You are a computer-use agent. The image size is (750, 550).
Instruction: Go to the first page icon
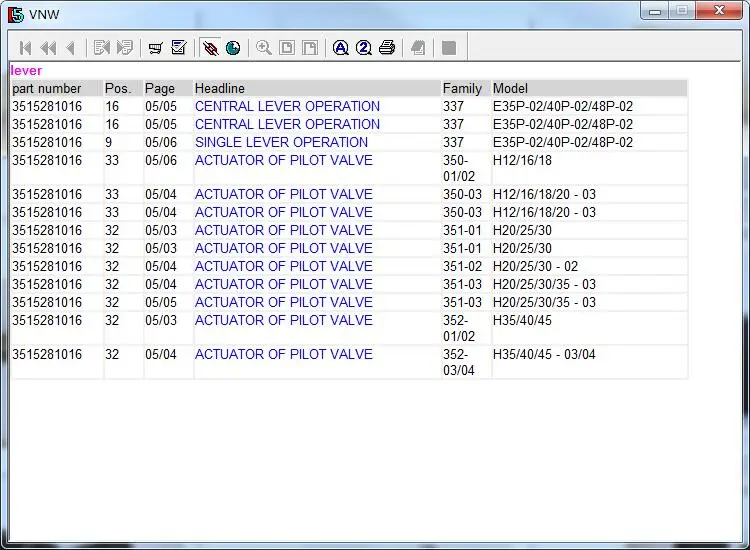coord(25,48)
